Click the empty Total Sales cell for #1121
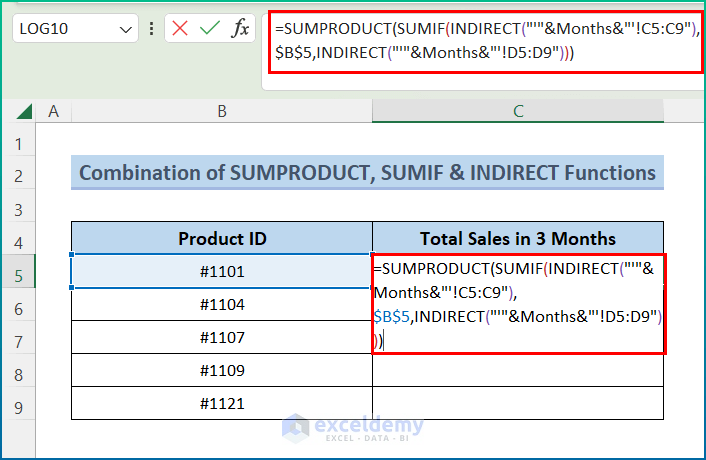The image size is (706, 460). tap(518, 403)
